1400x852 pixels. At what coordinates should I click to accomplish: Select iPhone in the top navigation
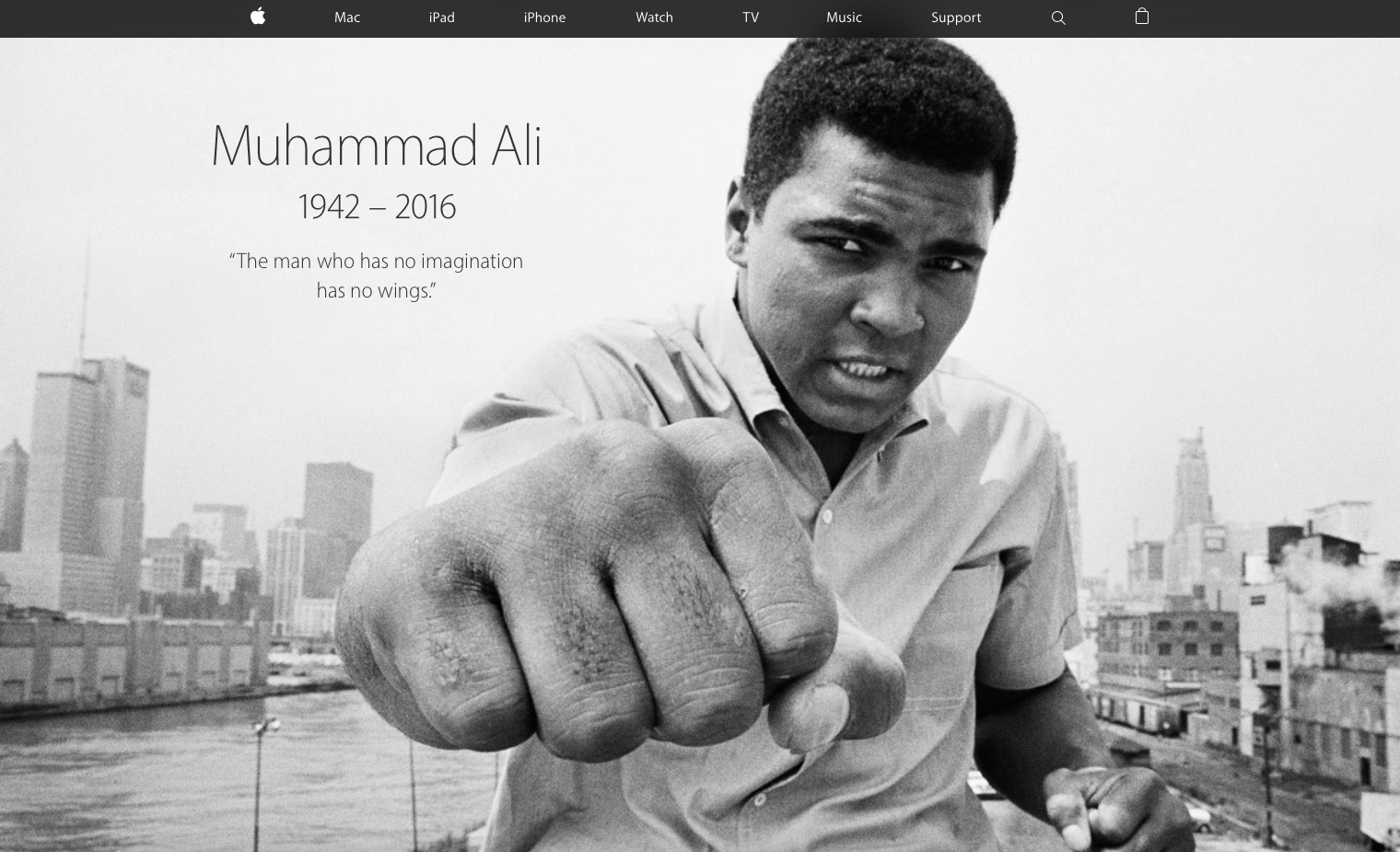[544, 18]
